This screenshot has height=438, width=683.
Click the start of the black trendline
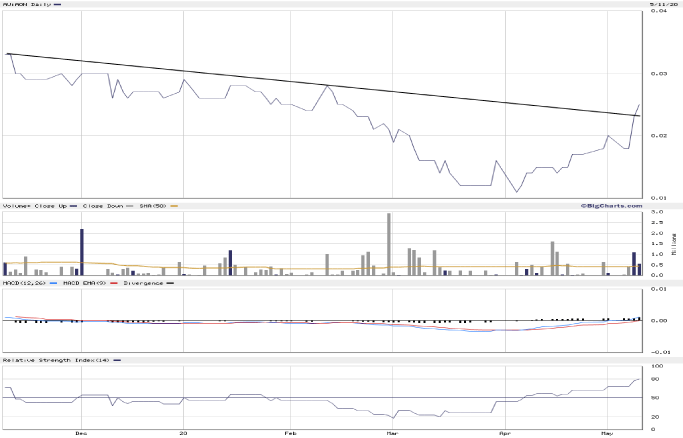coord(8,53)
